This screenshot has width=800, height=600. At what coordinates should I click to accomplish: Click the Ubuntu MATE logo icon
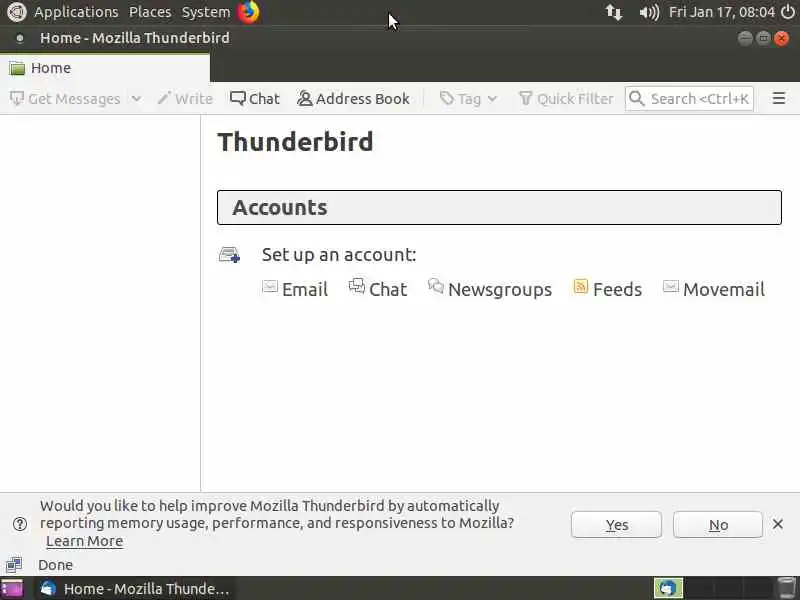pyautogui.click(x=16, y=12)
